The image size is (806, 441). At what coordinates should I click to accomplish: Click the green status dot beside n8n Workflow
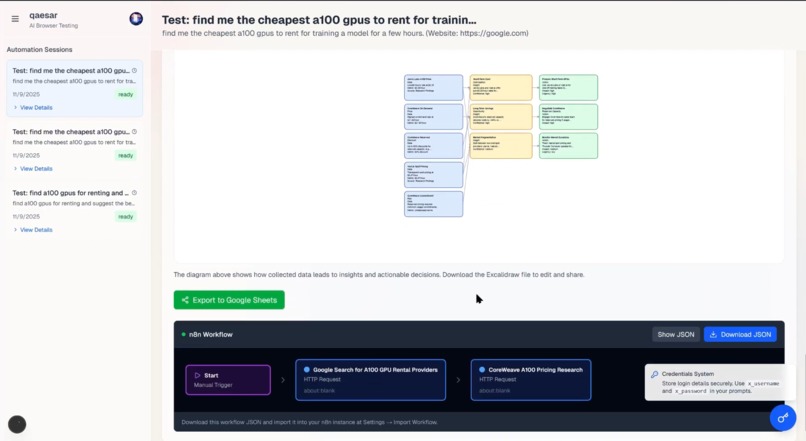coord(184,334)
